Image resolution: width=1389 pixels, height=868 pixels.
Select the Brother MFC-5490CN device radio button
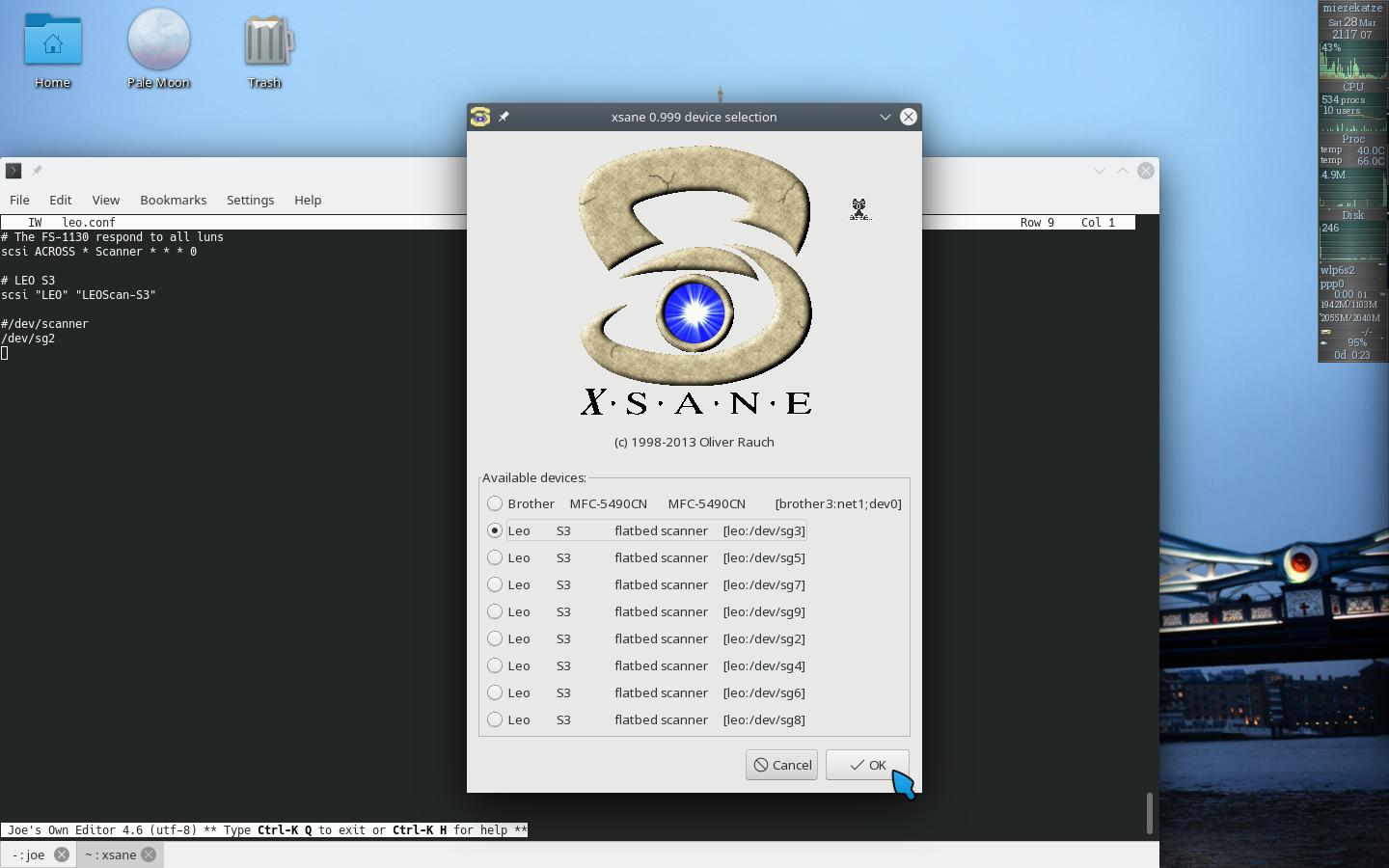[495, 503]
